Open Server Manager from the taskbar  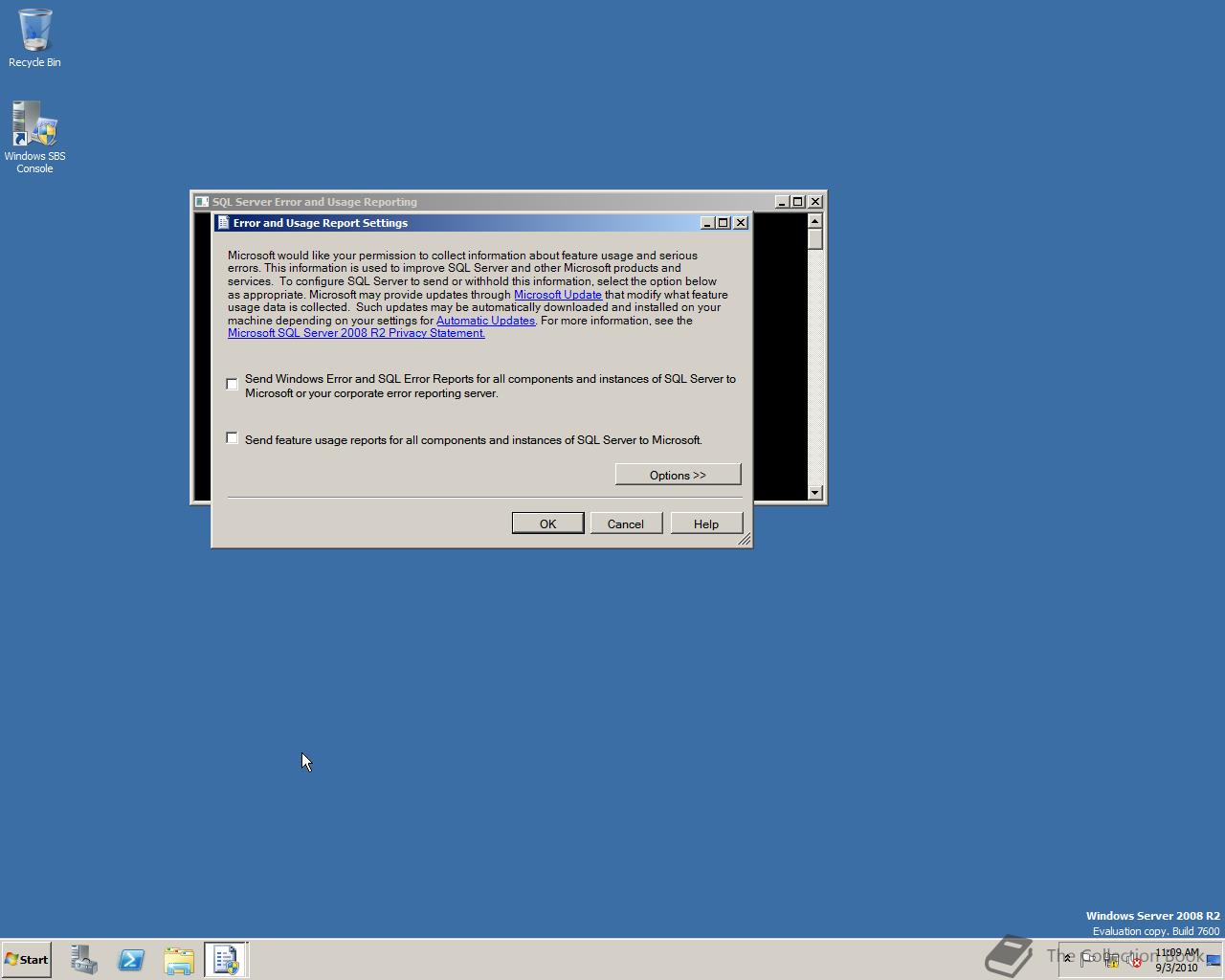pyautogui.click(x=84, y=960)
